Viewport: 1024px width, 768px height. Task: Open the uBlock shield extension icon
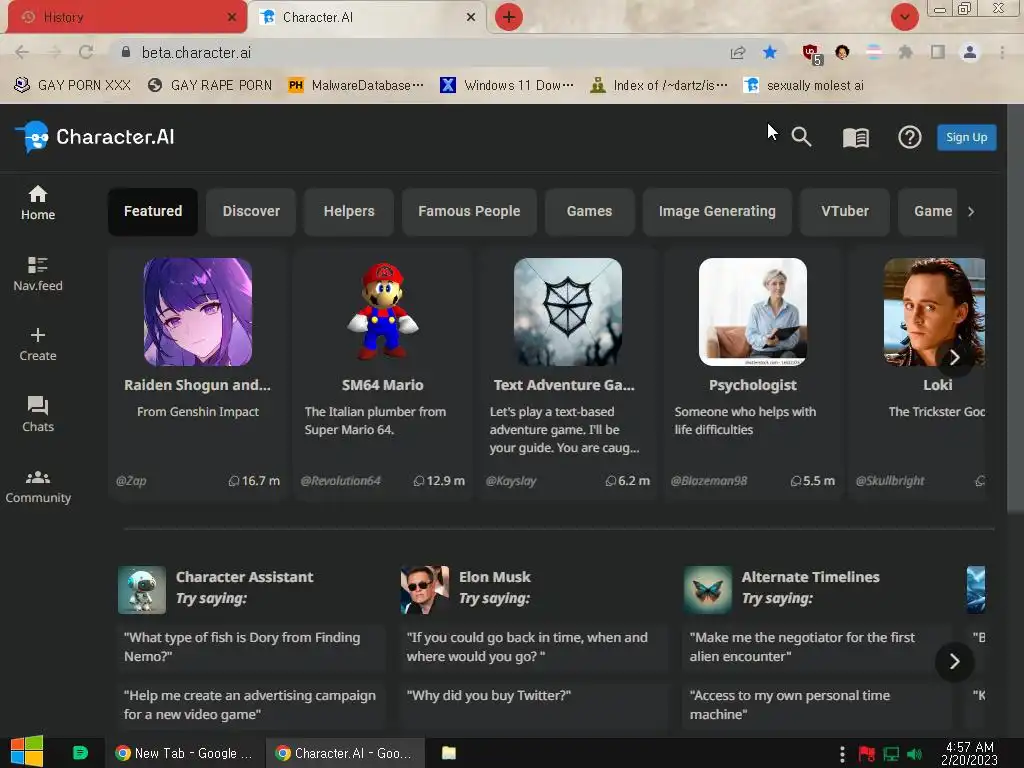click(812, 54)
